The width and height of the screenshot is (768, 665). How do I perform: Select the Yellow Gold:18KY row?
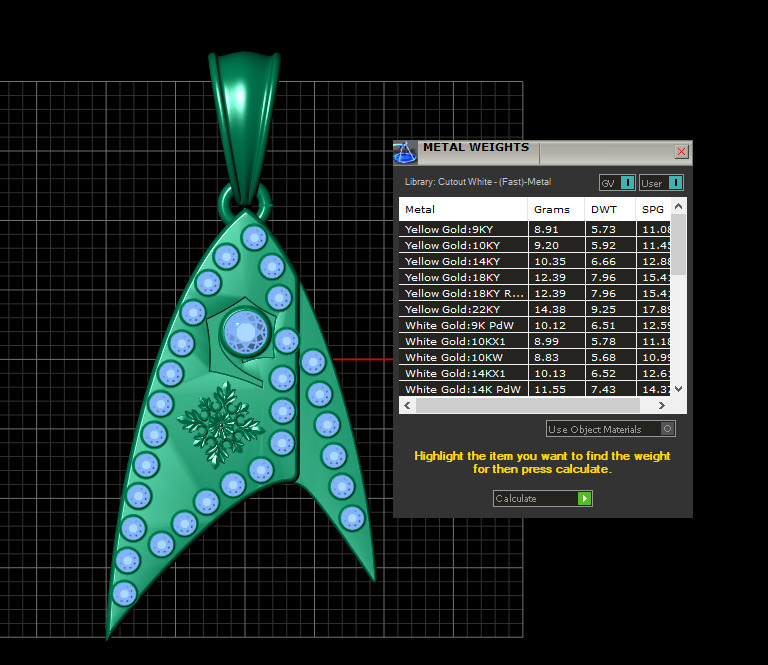535,277
